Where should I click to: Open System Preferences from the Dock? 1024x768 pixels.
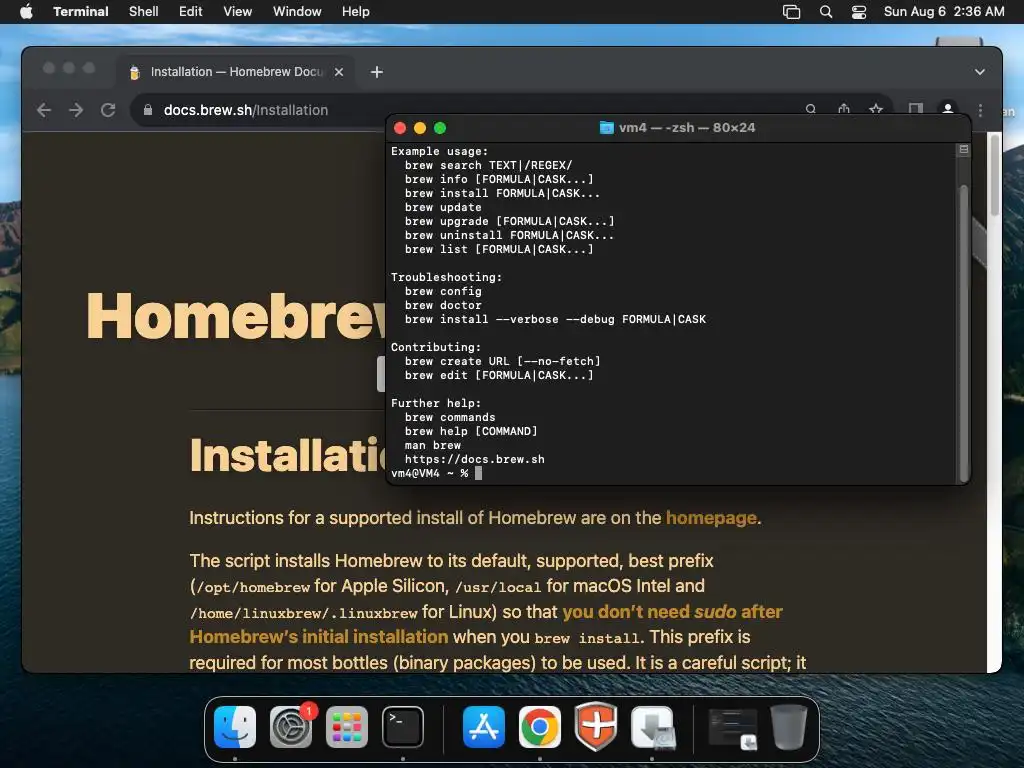click(x=291, y=727)
